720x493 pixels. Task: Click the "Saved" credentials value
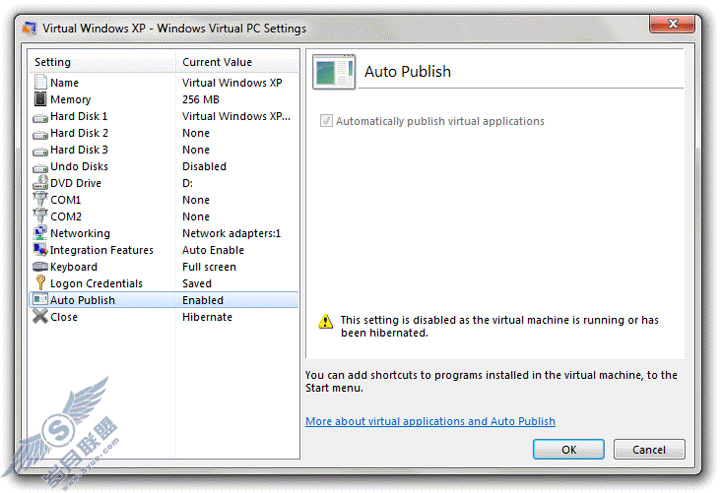point(197,284)
